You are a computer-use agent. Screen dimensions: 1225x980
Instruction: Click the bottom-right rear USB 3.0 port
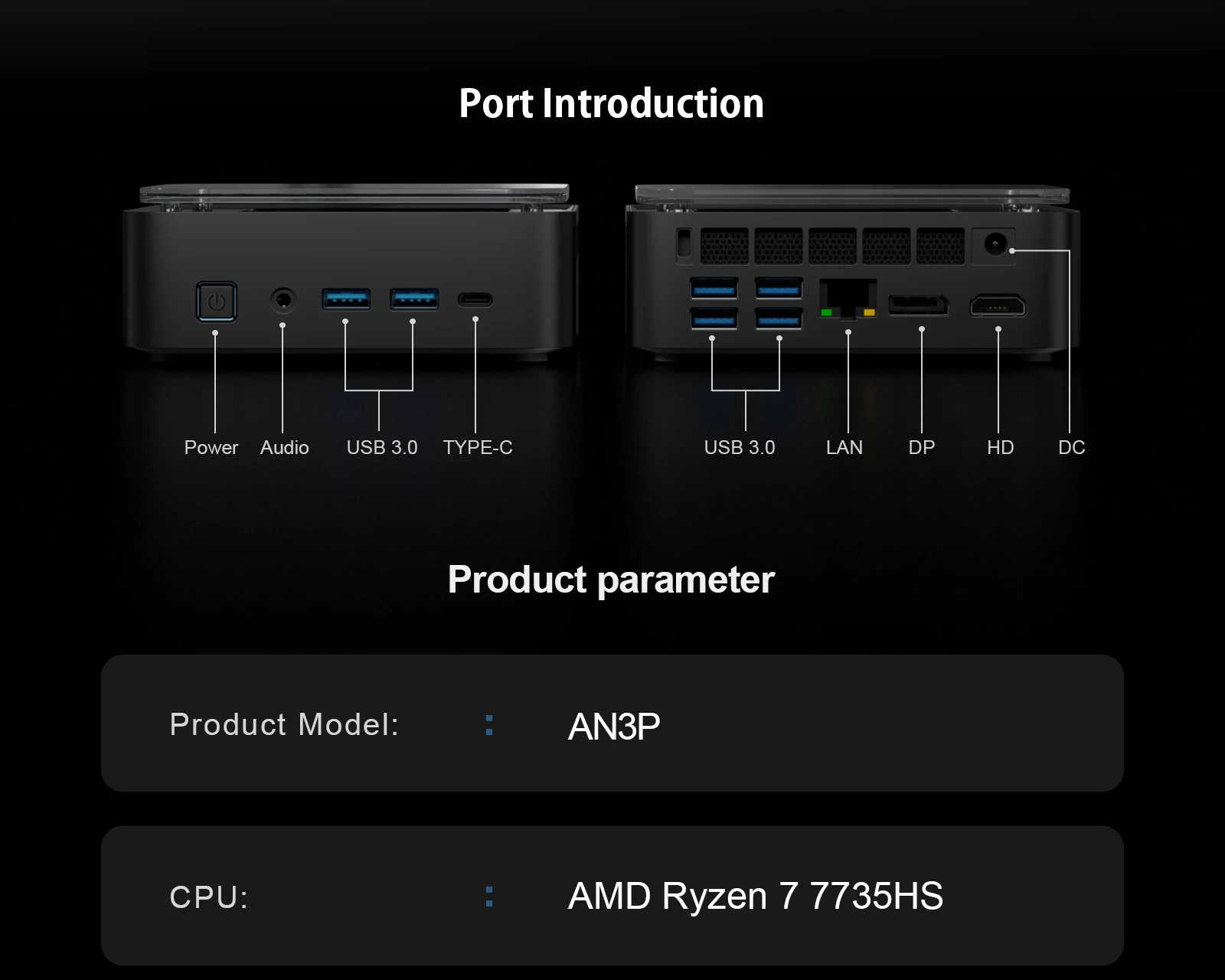(x=779, y=318)
